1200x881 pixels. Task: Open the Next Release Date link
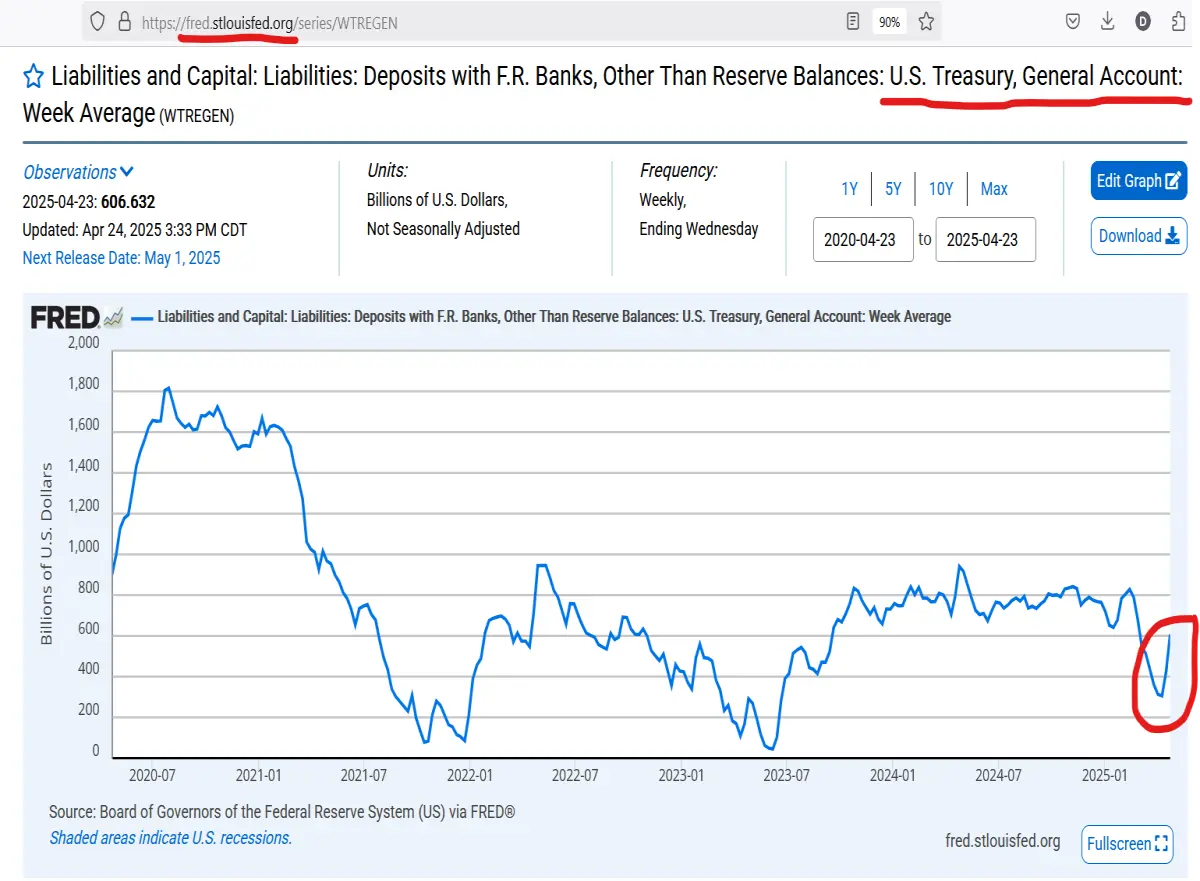click(x=122, y=258)
